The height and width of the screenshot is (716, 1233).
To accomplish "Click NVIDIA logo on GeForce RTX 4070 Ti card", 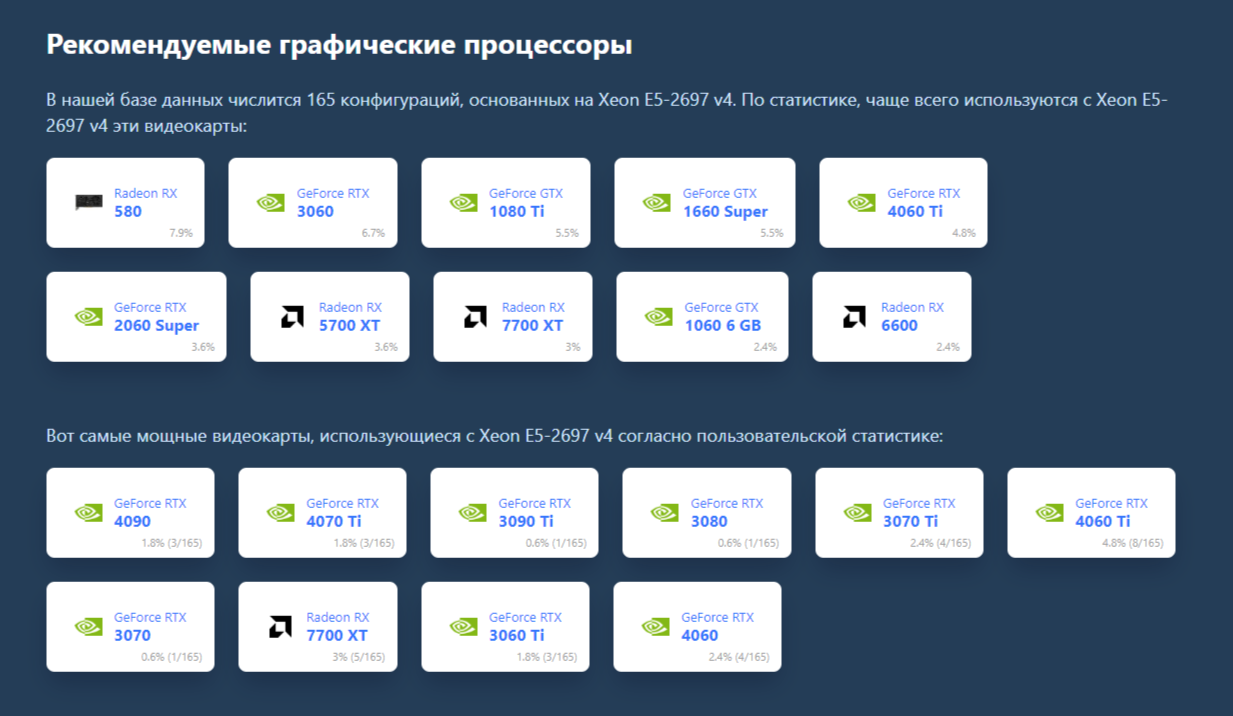I will [x=281, y=512].
